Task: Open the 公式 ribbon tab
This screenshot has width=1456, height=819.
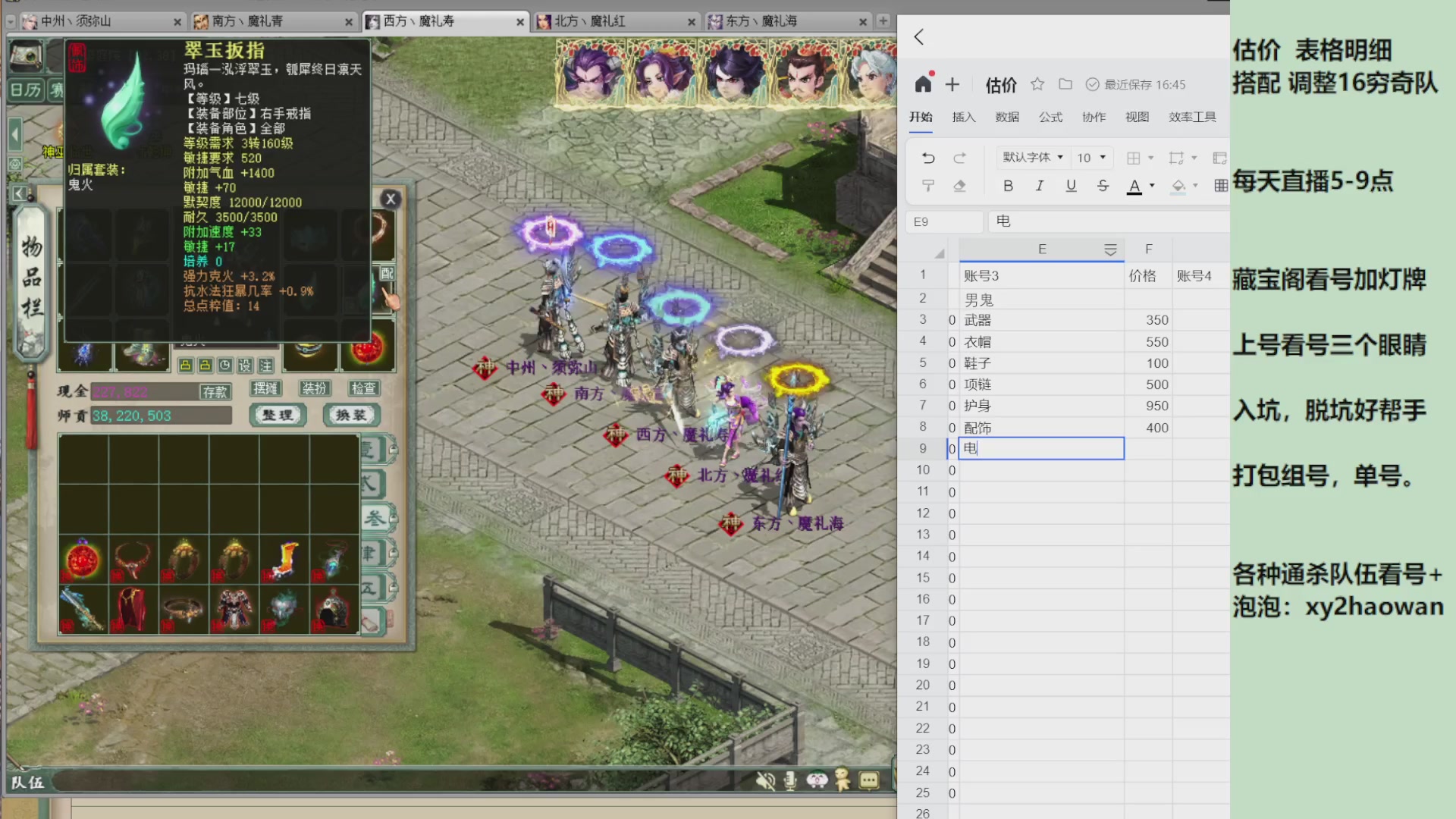Action: click(1050, 117)
